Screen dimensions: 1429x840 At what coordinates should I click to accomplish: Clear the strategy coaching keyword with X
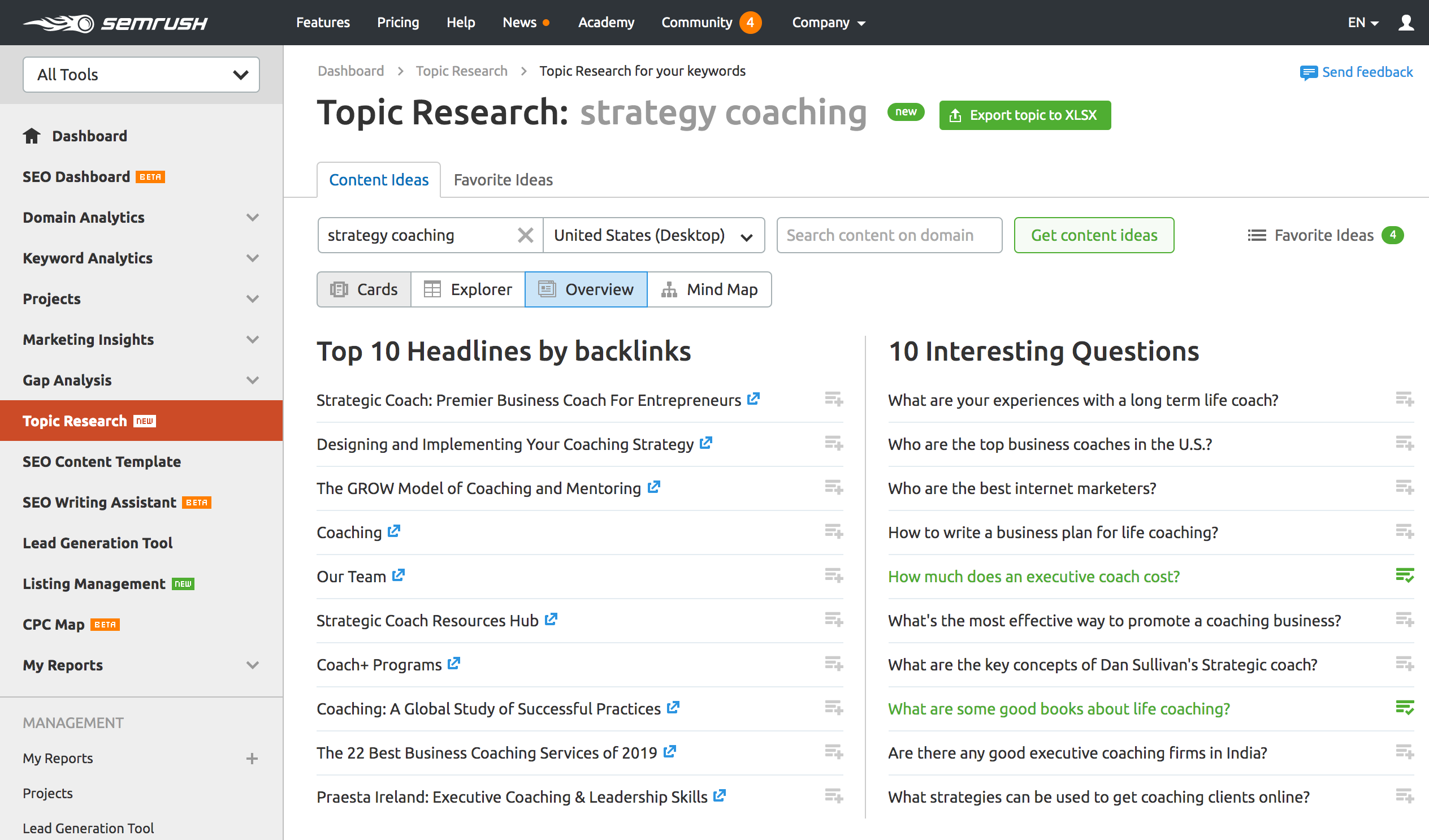tap(525, 235)
